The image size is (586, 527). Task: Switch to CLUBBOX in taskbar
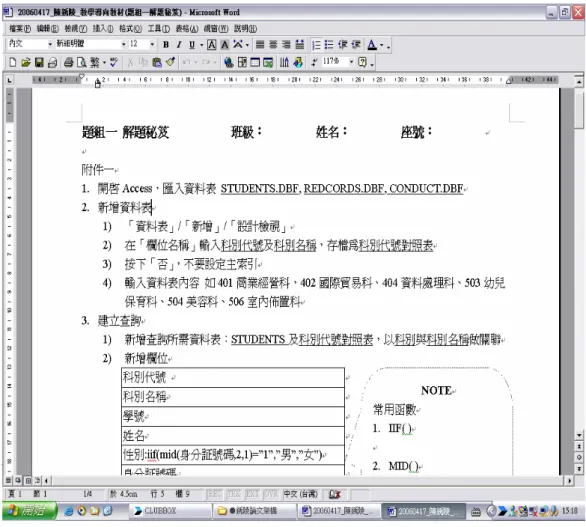click(170, 511)
